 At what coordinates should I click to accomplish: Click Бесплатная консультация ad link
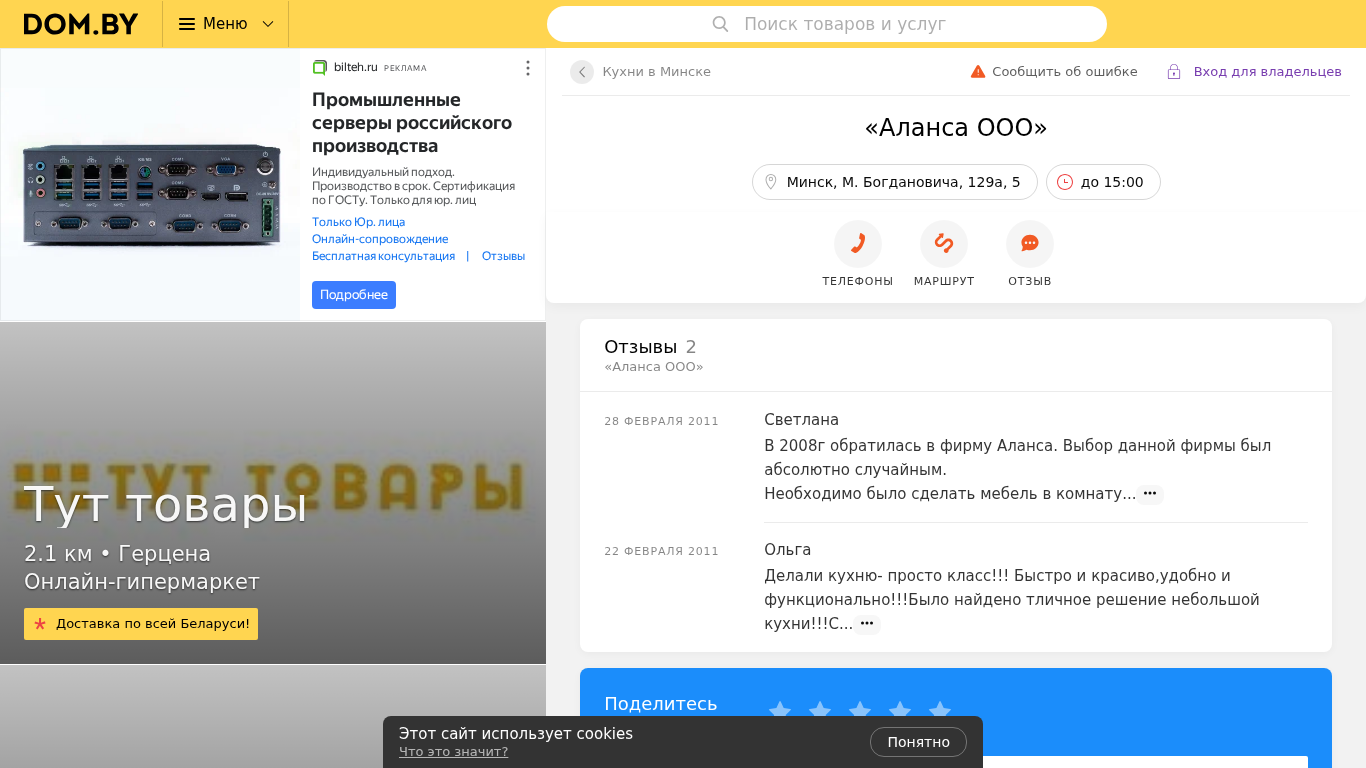383,256
